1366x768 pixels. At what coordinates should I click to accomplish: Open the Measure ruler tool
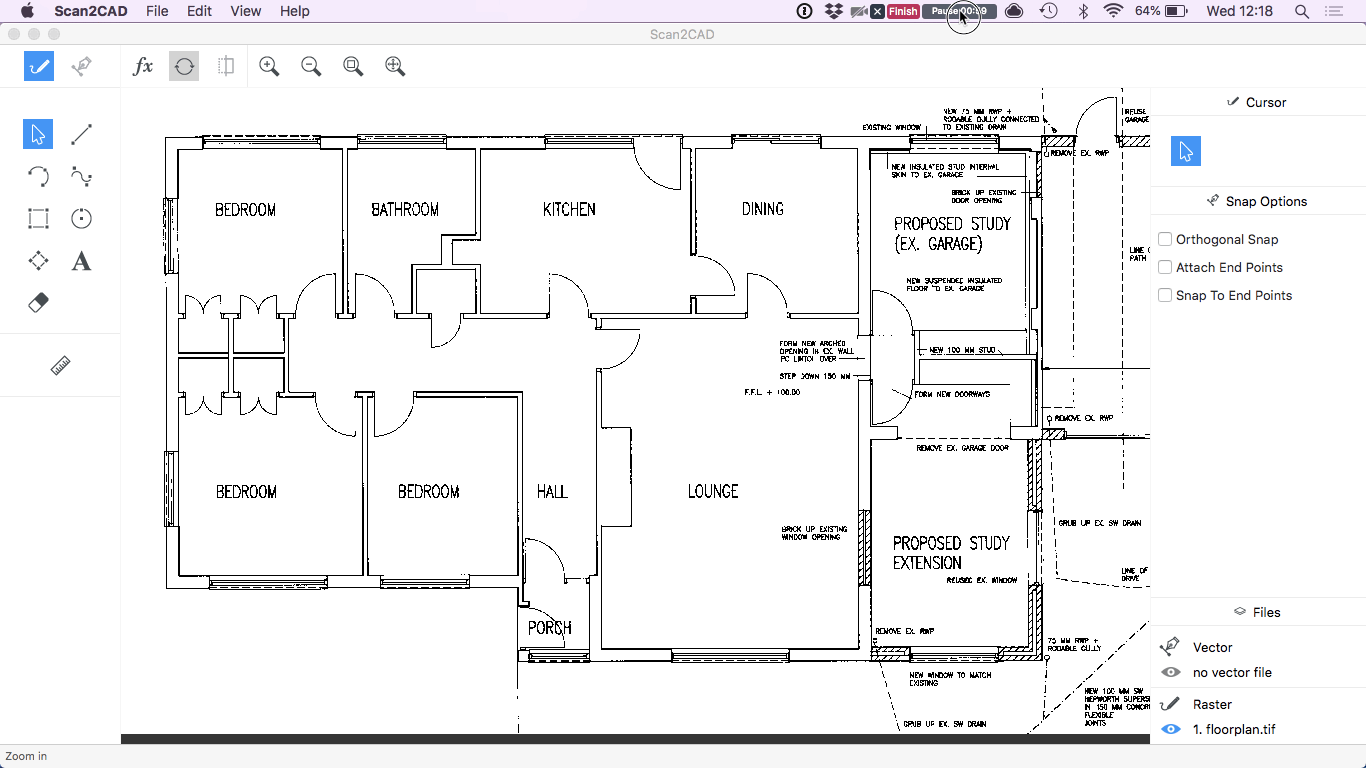tap(59, 365)
